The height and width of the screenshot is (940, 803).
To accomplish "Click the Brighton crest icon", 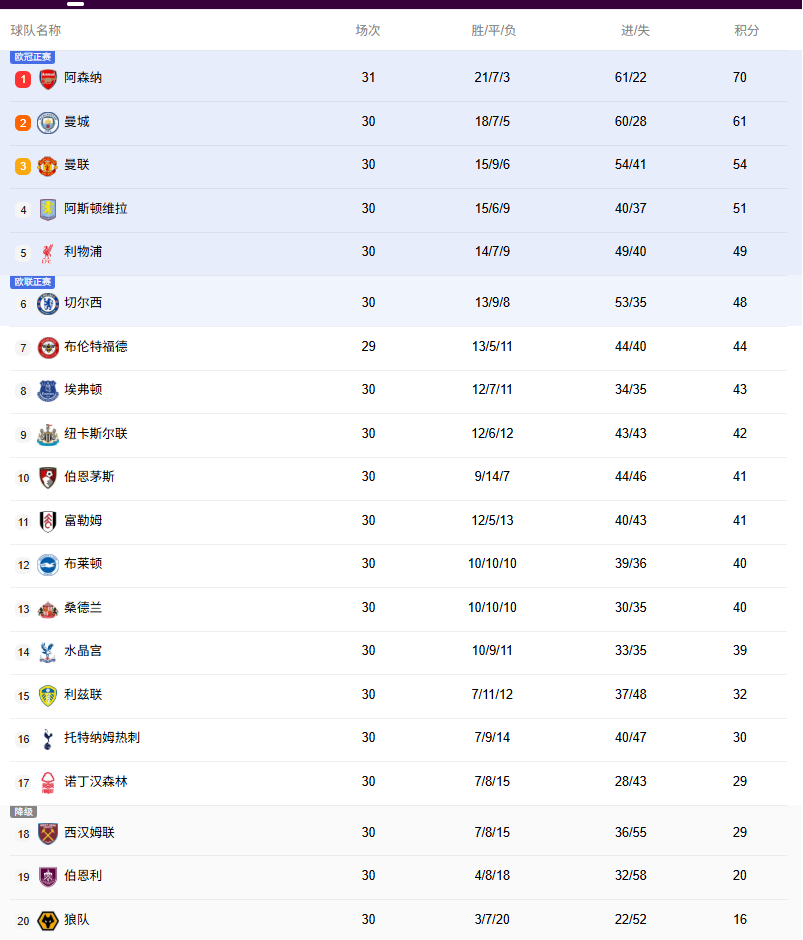I will pyautogui.click(x=48, y=564).
